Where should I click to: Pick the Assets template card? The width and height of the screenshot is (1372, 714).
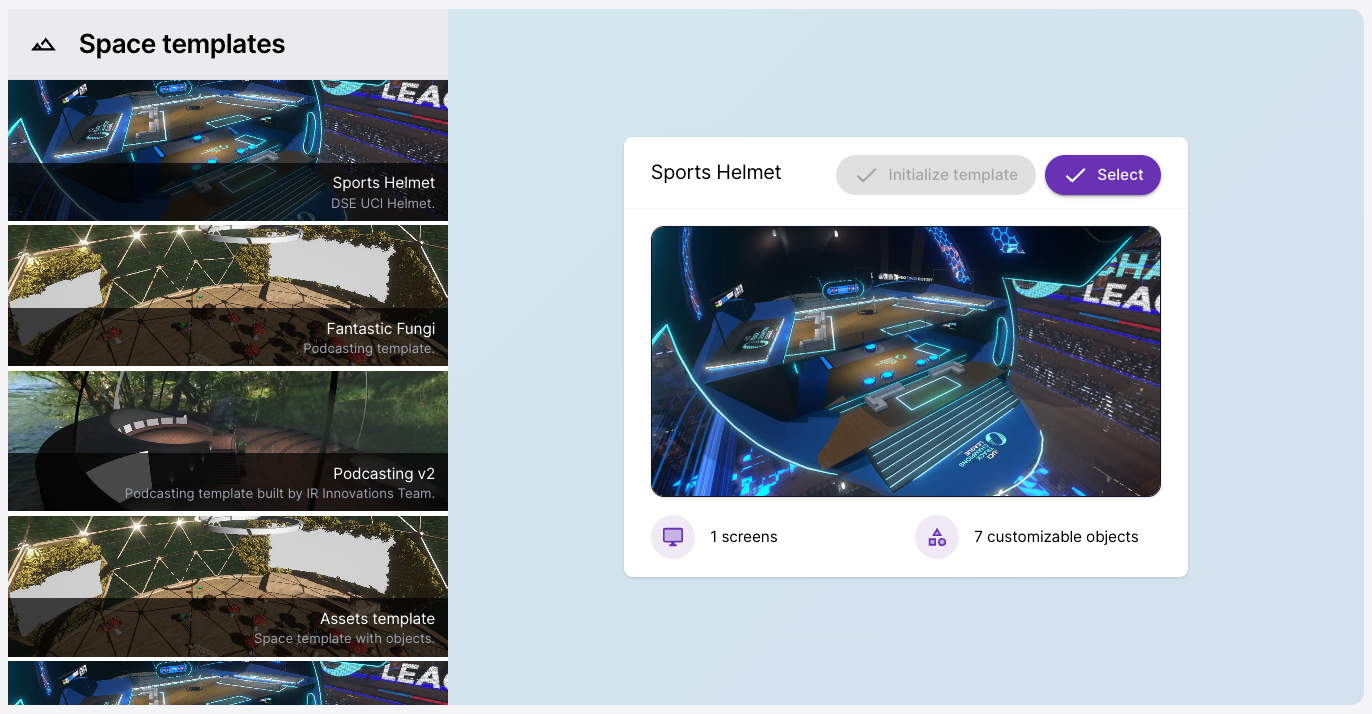pyautogui.click(x=228, y=586)
